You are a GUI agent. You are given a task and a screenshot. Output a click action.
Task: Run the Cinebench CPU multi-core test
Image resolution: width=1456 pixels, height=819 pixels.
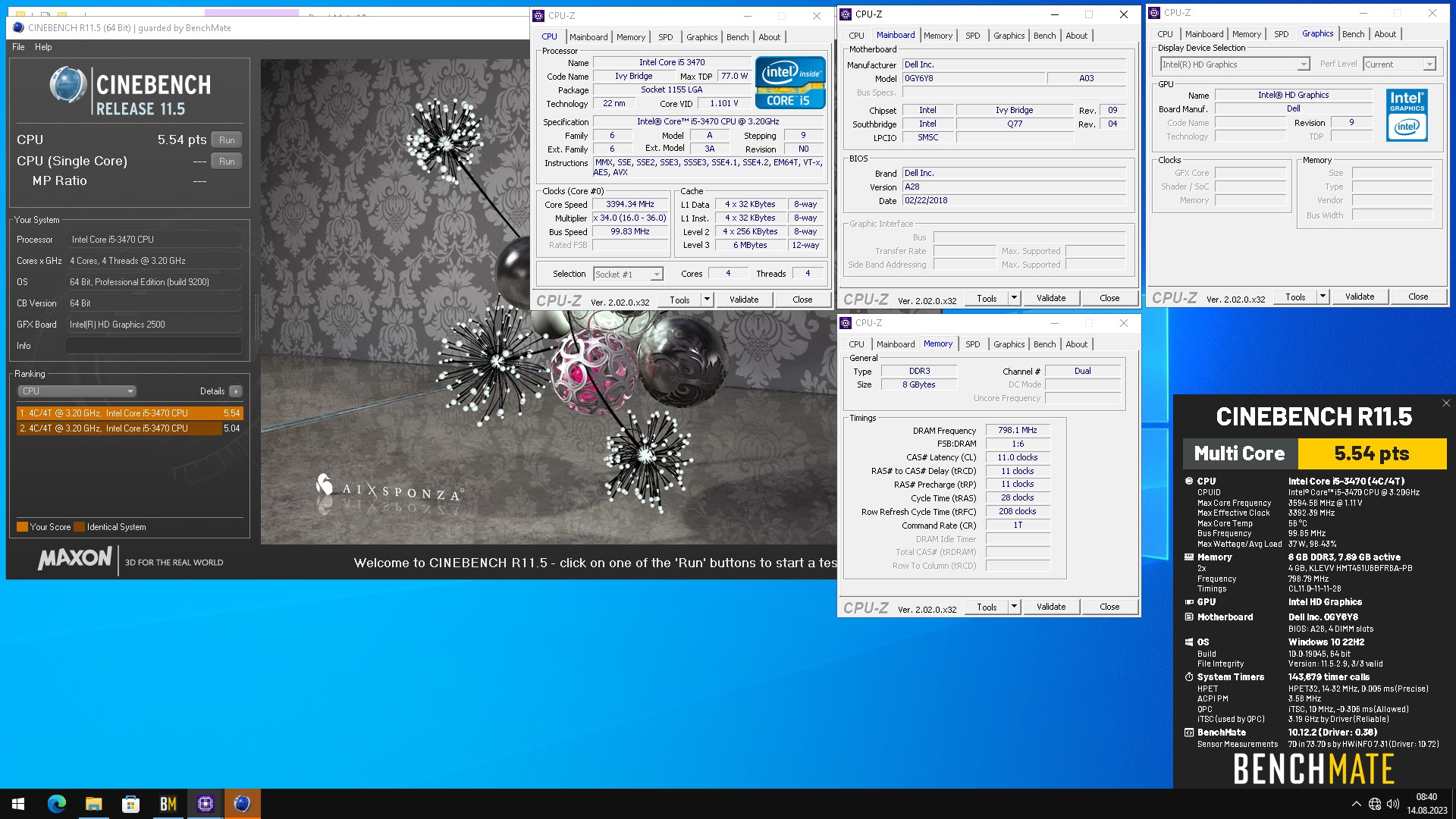[227, 140]
